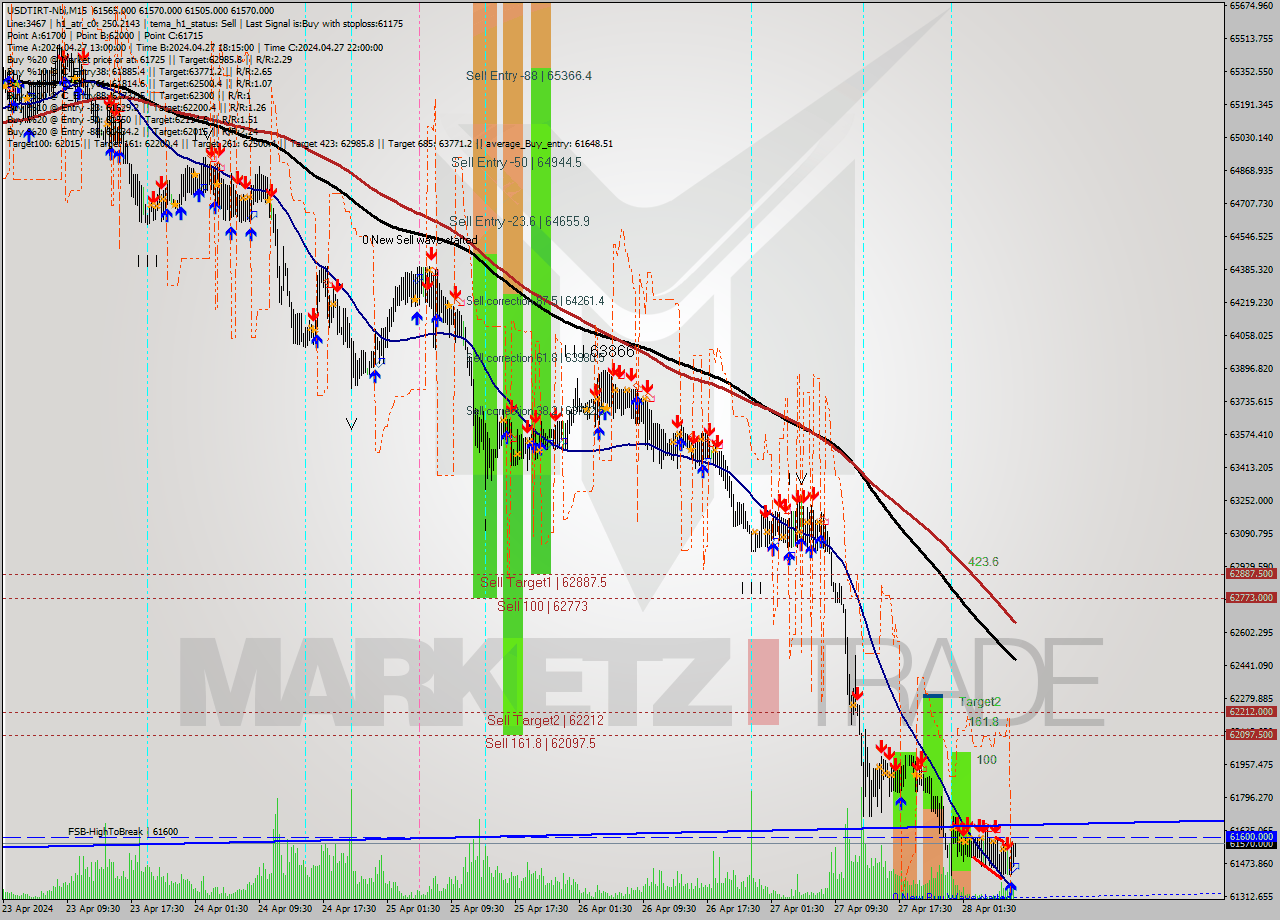Click the 'Sell 100 | 62773' label
This screenshot has width=1280, height=920.
[x=542, y=606]
